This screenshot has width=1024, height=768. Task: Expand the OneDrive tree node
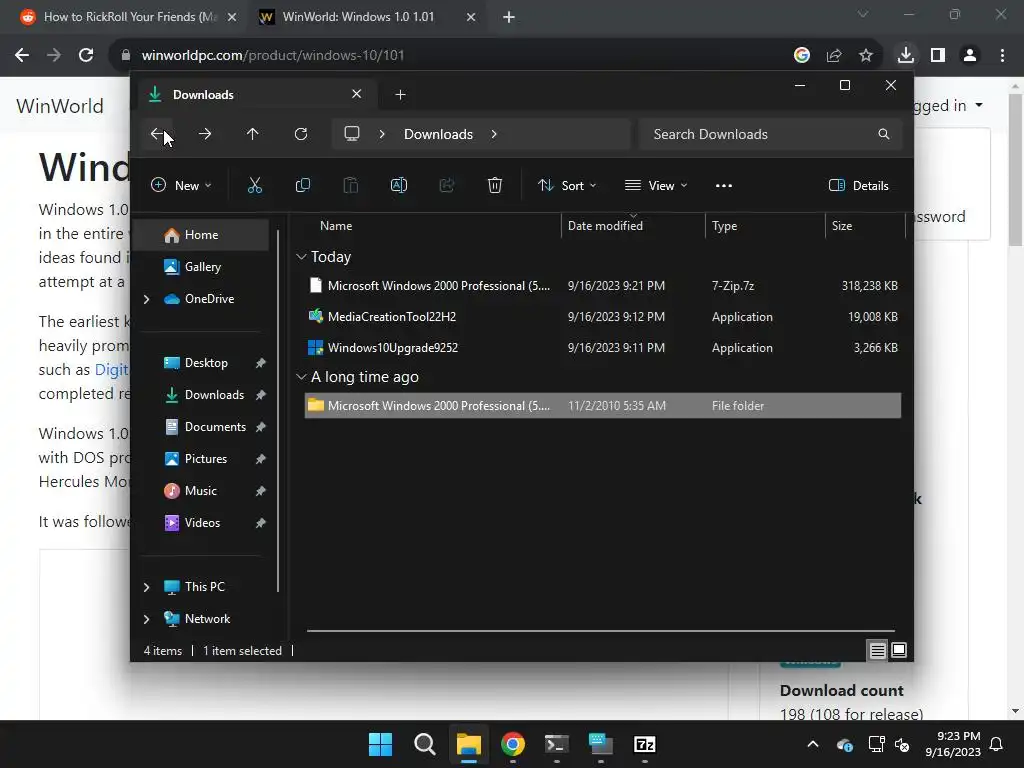click(146, 299)
